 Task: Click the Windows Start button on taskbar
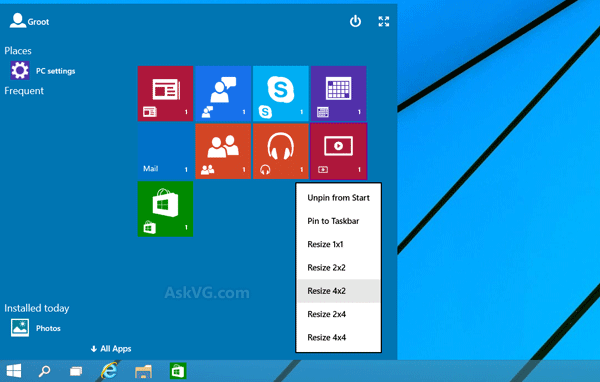point(14,371)
